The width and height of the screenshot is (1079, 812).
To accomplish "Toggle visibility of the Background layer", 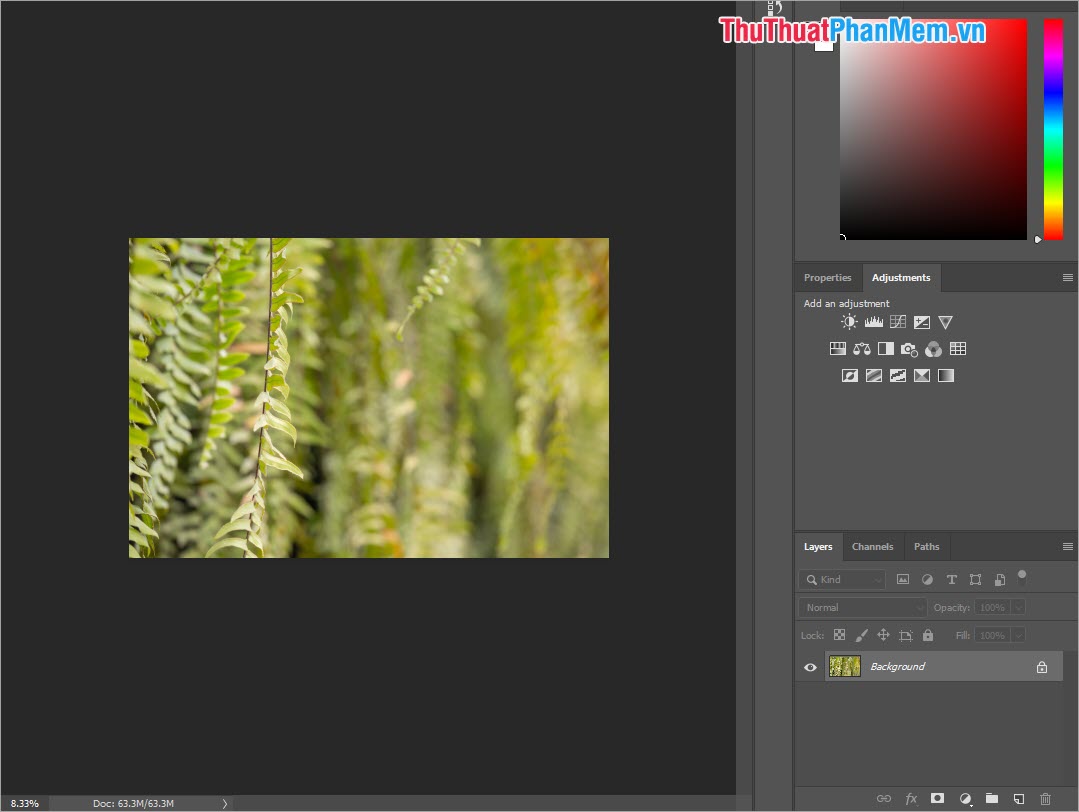I will click(x=811, y=666).
